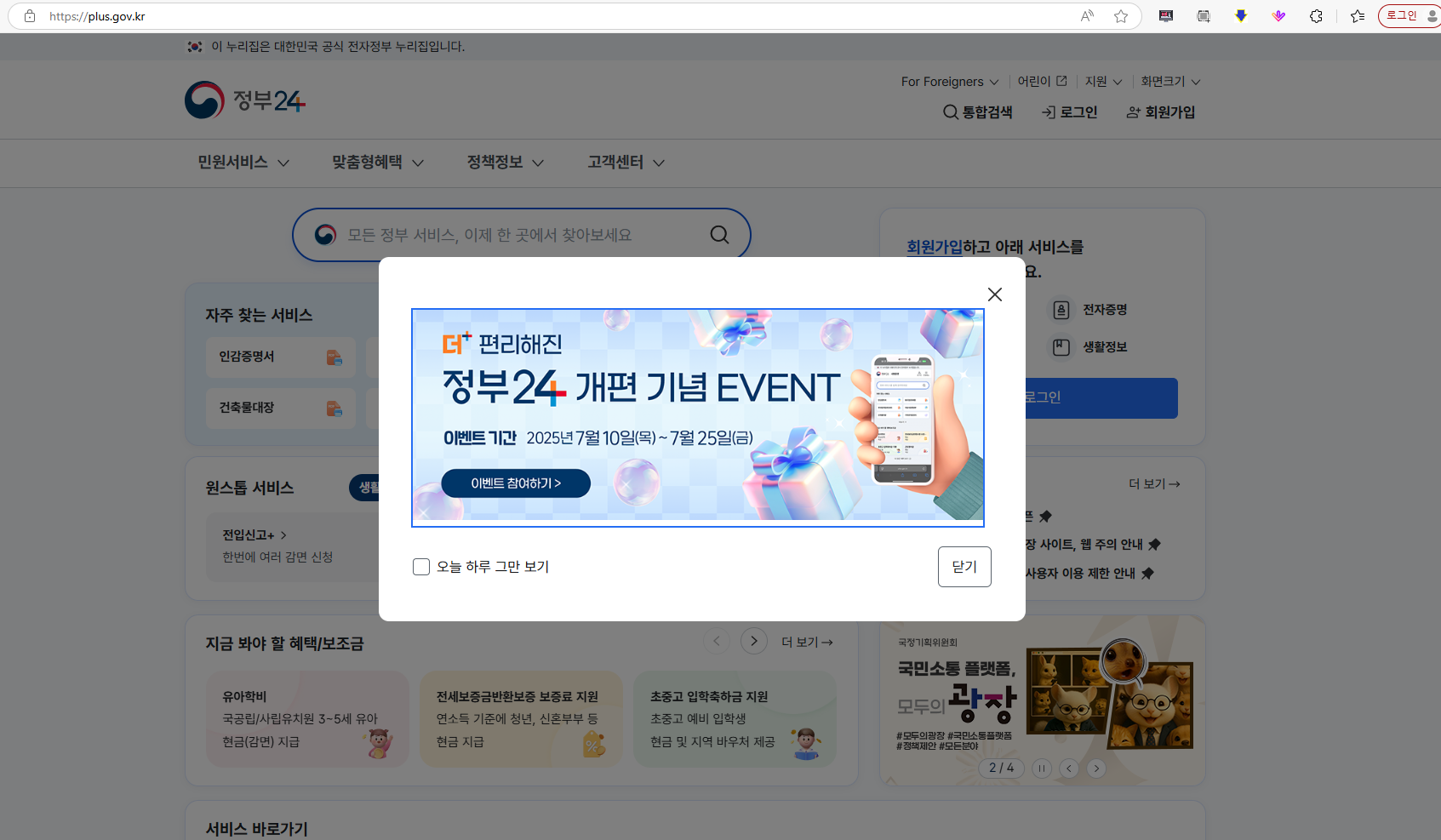Show previous benefit cards
This screenshot has width=1441, height=840.
pyautogui.click(x=717, y=641)
